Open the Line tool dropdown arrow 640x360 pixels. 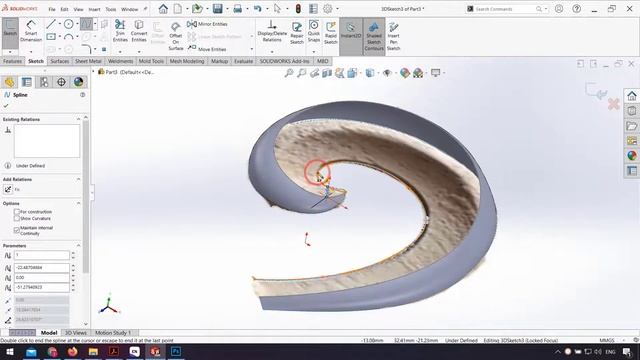[59, 24]
